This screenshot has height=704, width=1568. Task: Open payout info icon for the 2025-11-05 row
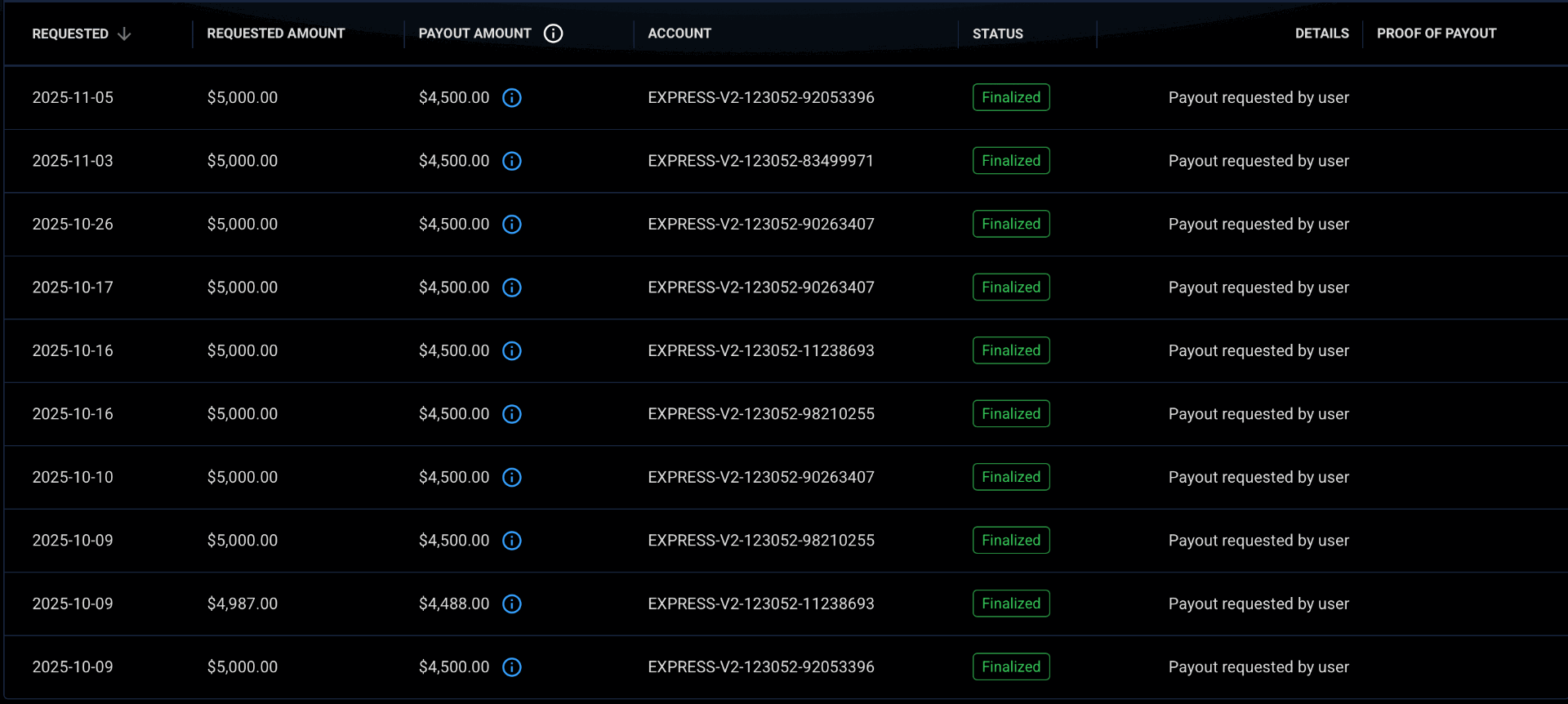[x=512, y=98]
